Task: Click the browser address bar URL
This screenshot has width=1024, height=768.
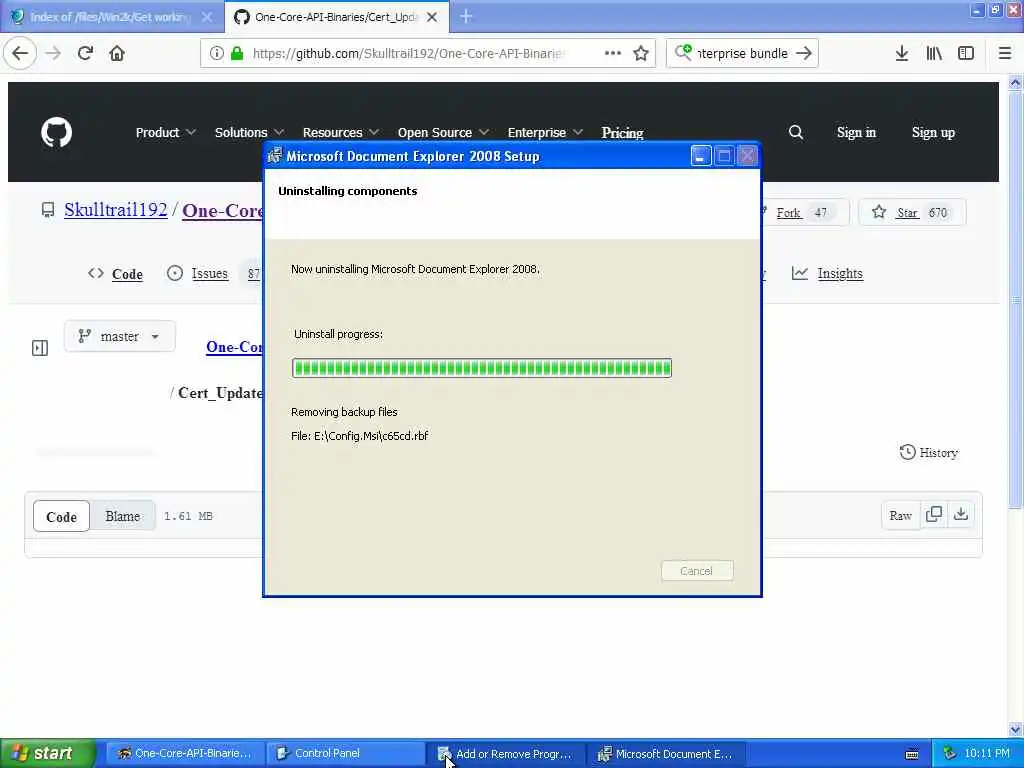Action: pos(408,53)
